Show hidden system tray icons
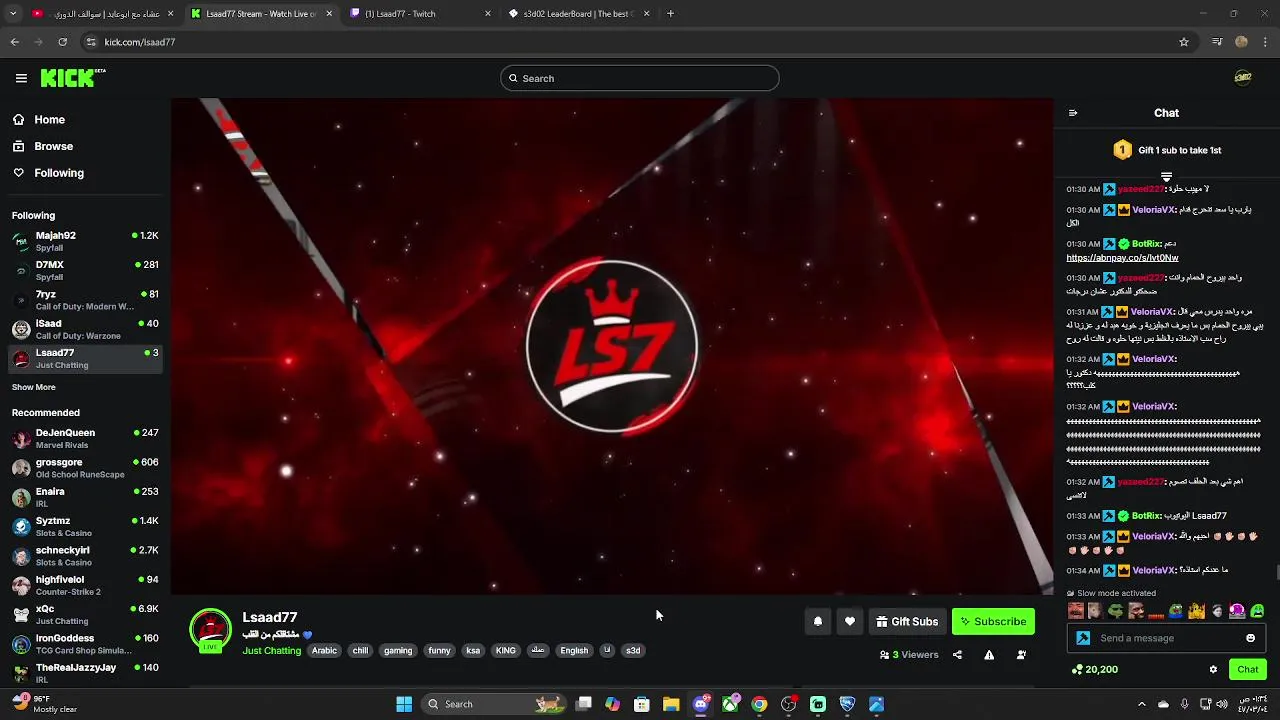The width and height of the screenshot is (1280, 720). 1142,704
